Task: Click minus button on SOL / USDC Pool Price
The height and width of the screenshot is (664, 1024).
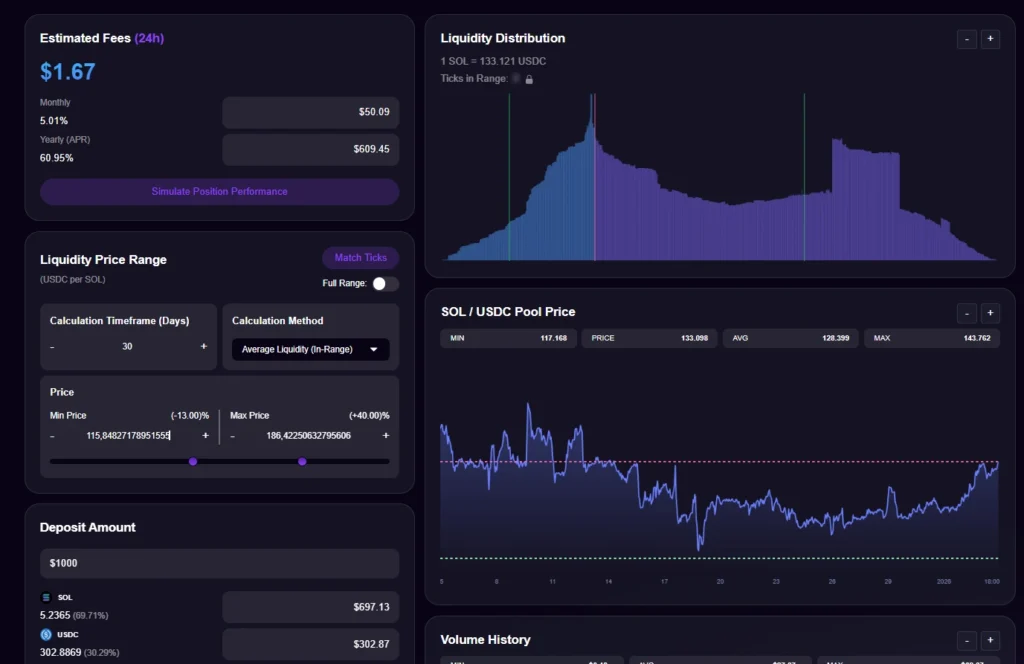Action: [x=967, y=313]
